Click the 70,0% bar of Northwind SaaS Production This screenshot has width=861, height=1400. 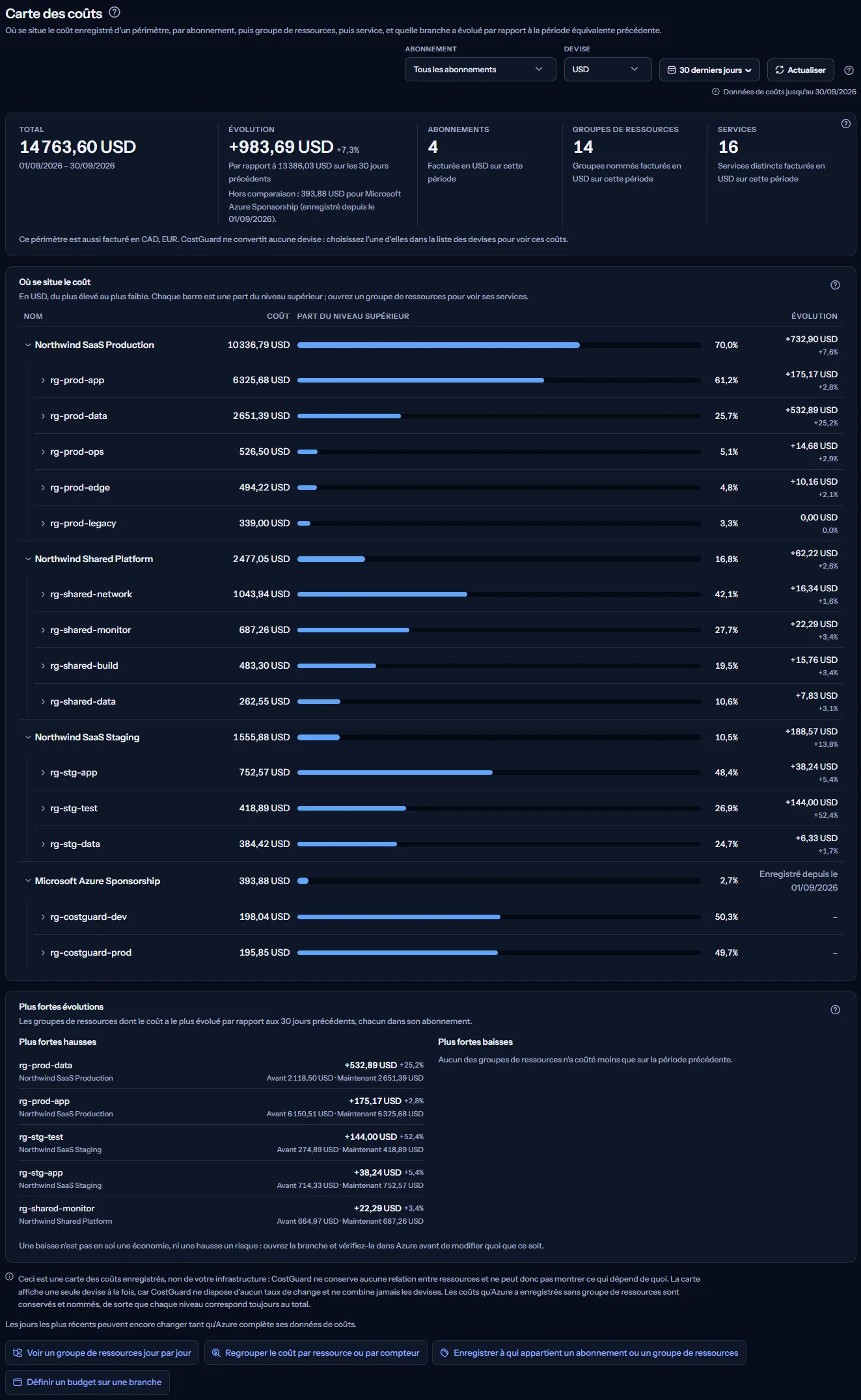(499, 345)
